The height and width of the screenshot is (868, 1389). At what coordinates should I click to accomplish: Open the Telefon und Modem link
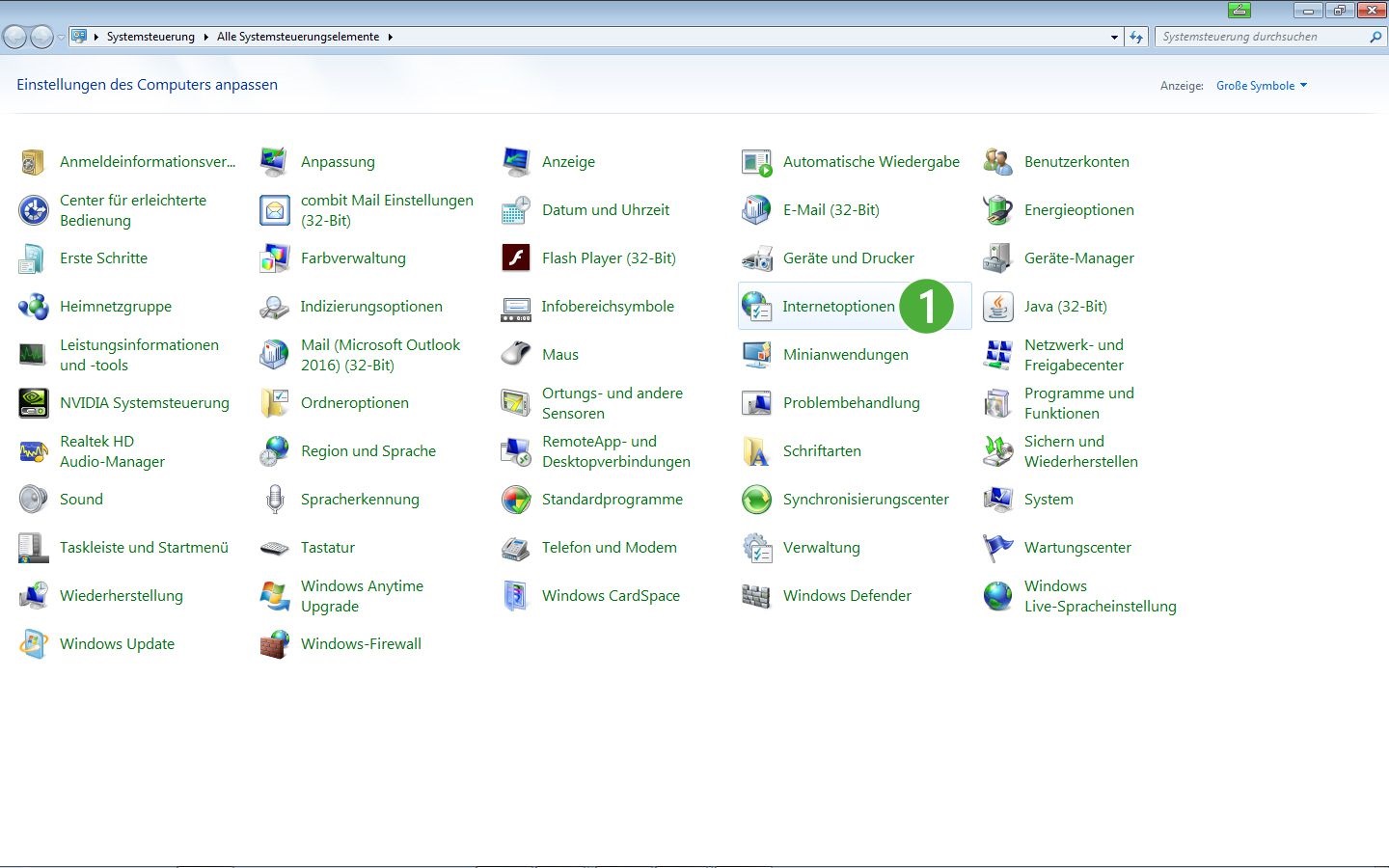click(x=609, y=548)
